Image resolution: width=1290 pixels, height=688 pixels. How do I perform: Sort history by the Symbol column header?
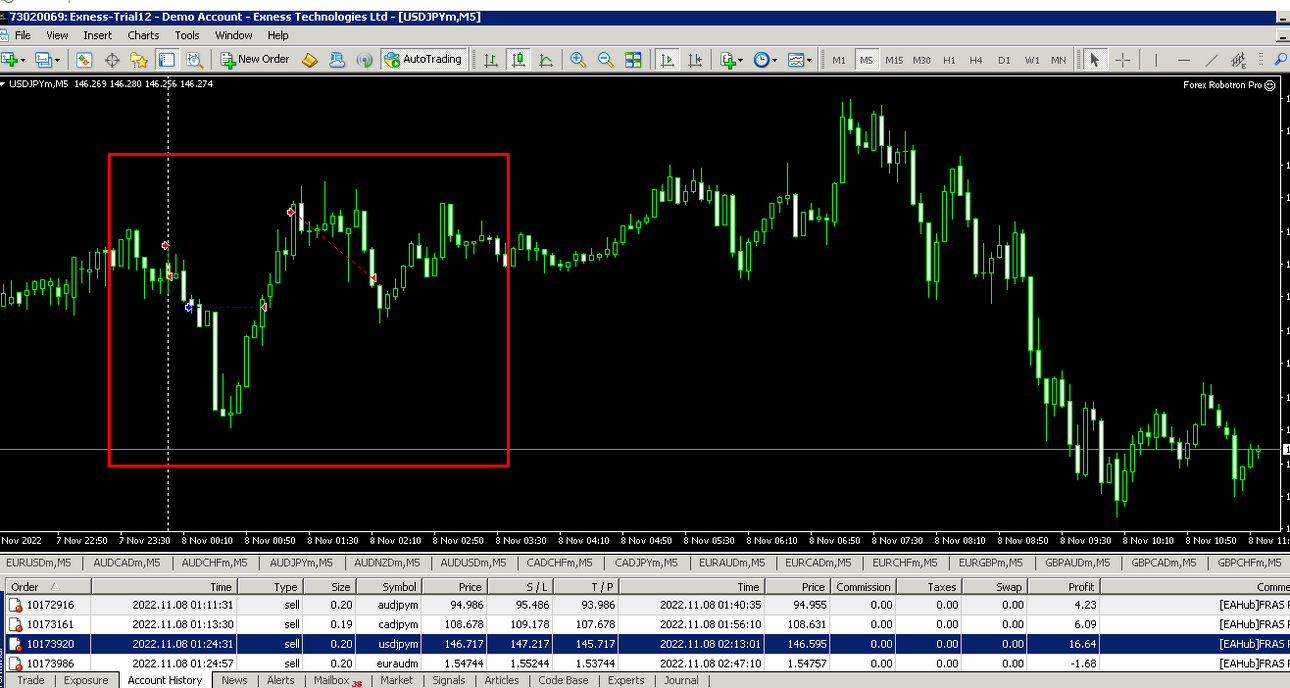click(x=387, y=587)
